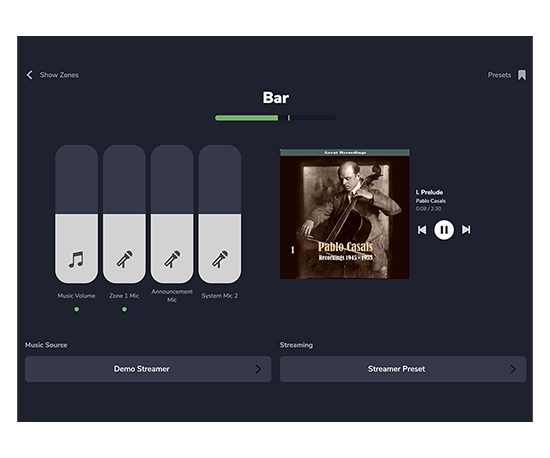
Task: Click the artist name Pablo Casals
Action: click(431, 201)
